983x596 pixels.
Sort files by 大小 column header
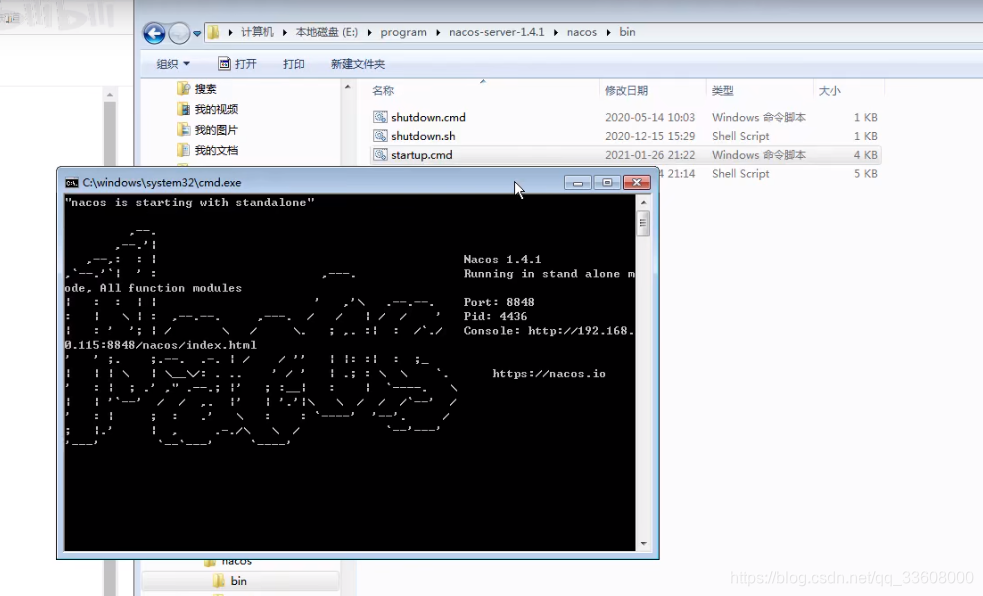point(829,91)
